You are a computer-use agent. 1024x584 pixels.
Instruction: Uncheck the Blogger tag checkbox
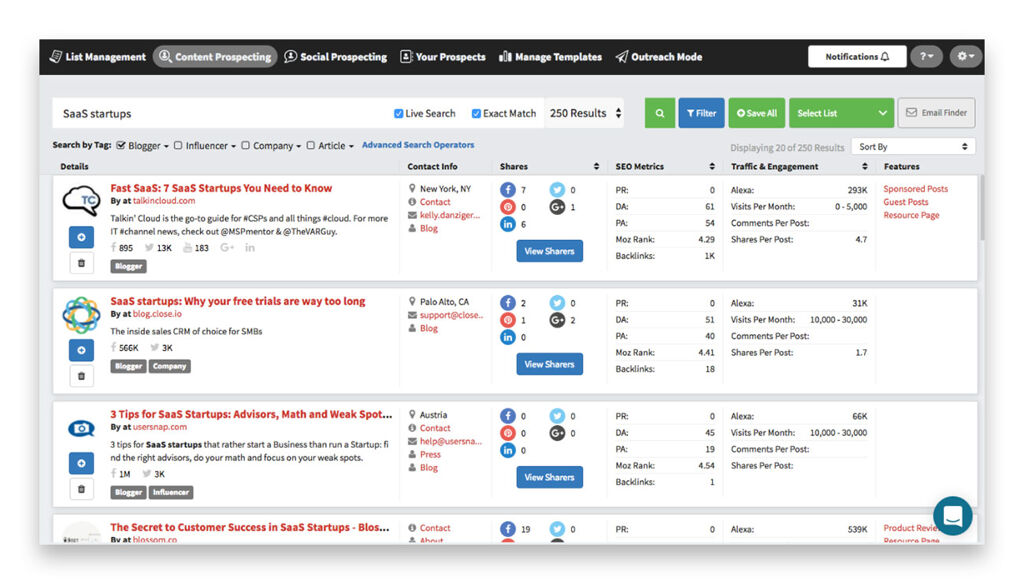[x=121, y=146]
